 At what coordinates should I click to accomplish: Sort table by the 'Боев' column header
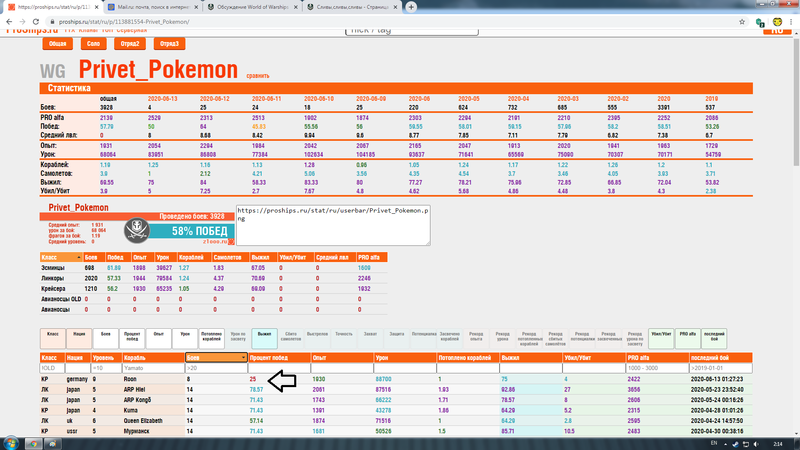pos(216,357)
